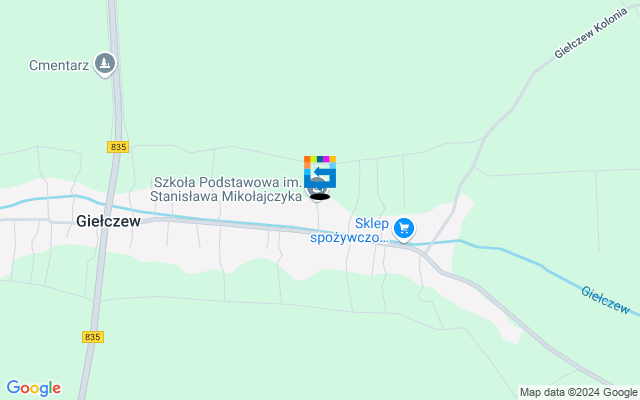Click the black oval marker shadow
Screen dimensions: 640x400
320,197
